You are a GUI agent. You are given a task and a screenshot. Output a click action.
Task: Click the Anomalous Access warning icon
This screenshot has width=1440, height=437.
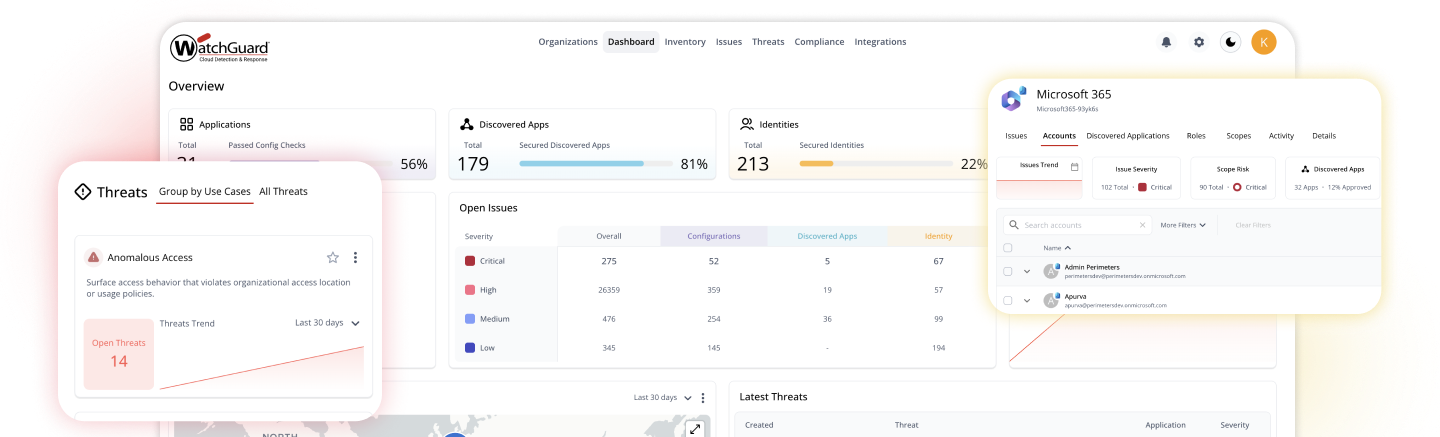pos(93,257)
